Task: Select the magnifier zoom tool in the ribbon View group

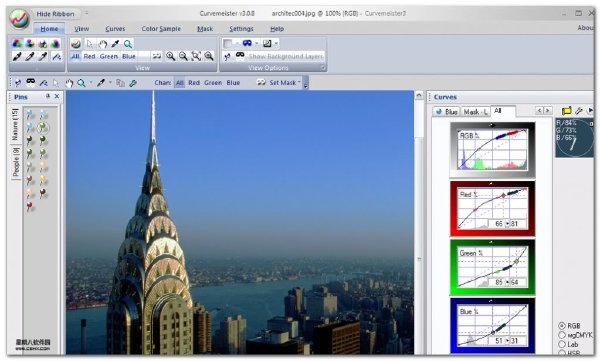Action: 128,44
